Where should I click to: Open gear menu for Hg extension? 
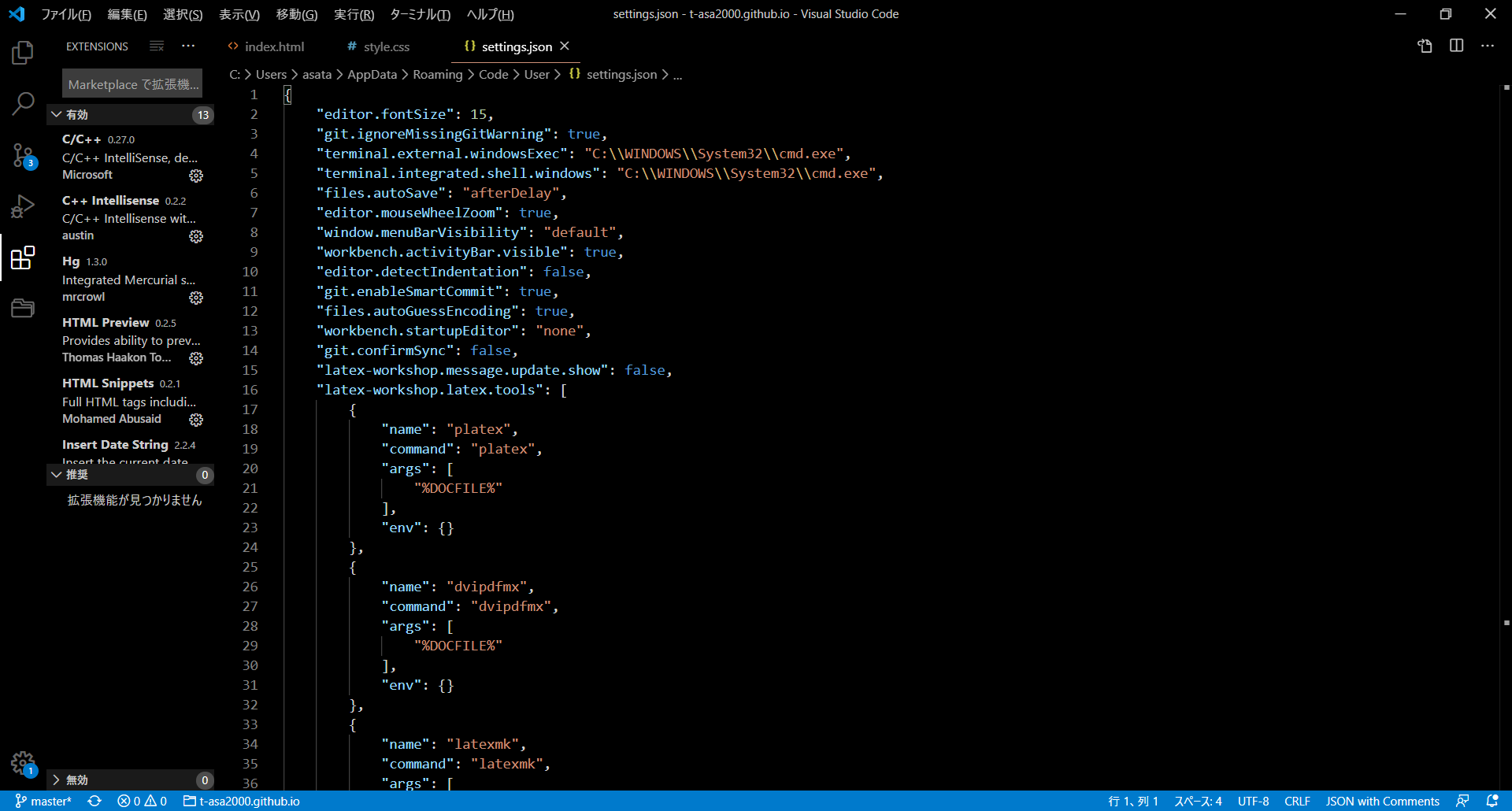click(196, 298)
